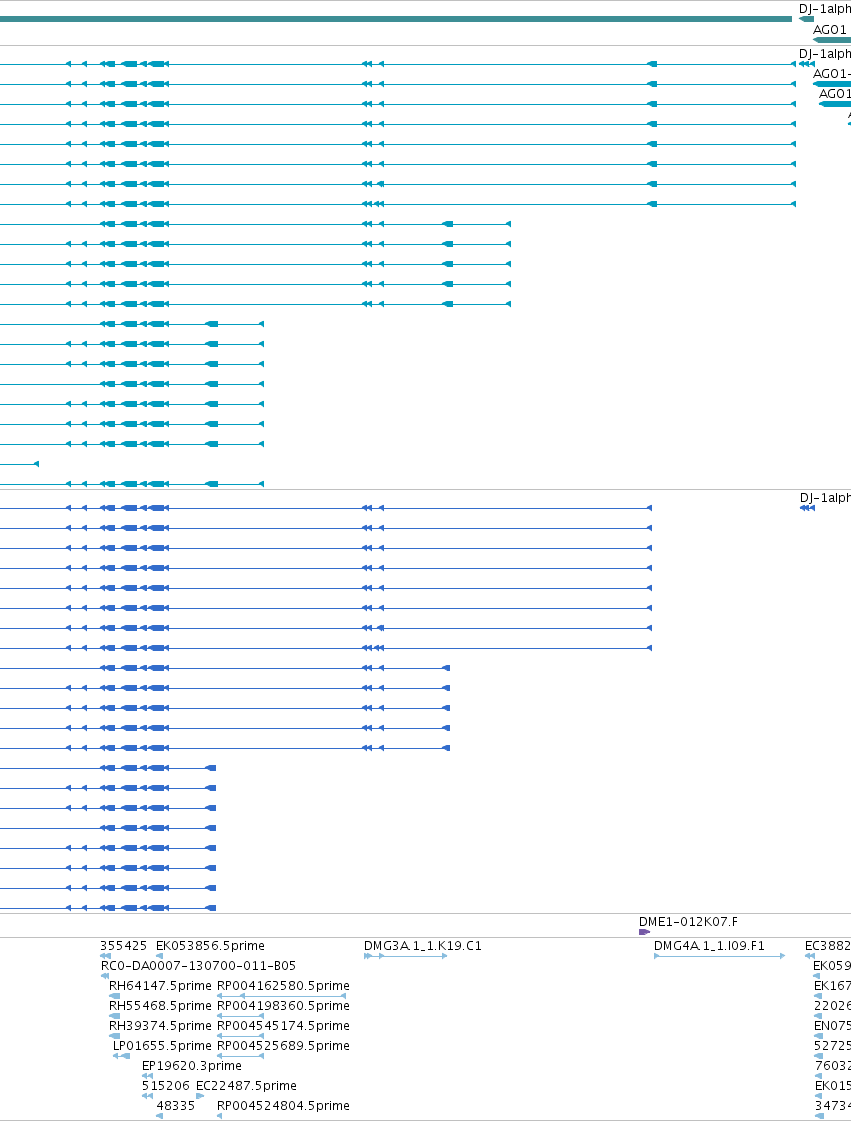Select the DMG4A.1_1.I09.F1 arrow feature line
The height and width of the screenshot is (1121, 851).
click(719, 956)
